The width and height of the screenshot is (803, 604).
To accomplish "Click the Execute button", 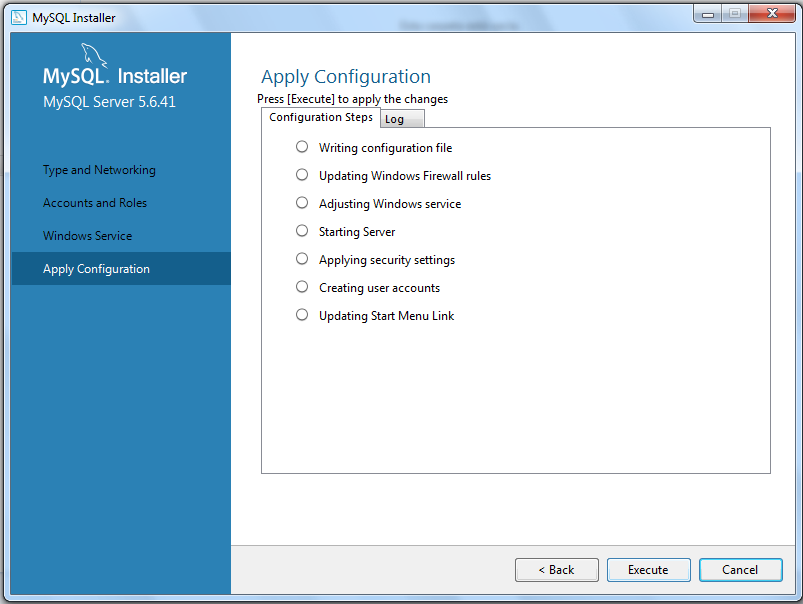I will (x=648, y=570).
